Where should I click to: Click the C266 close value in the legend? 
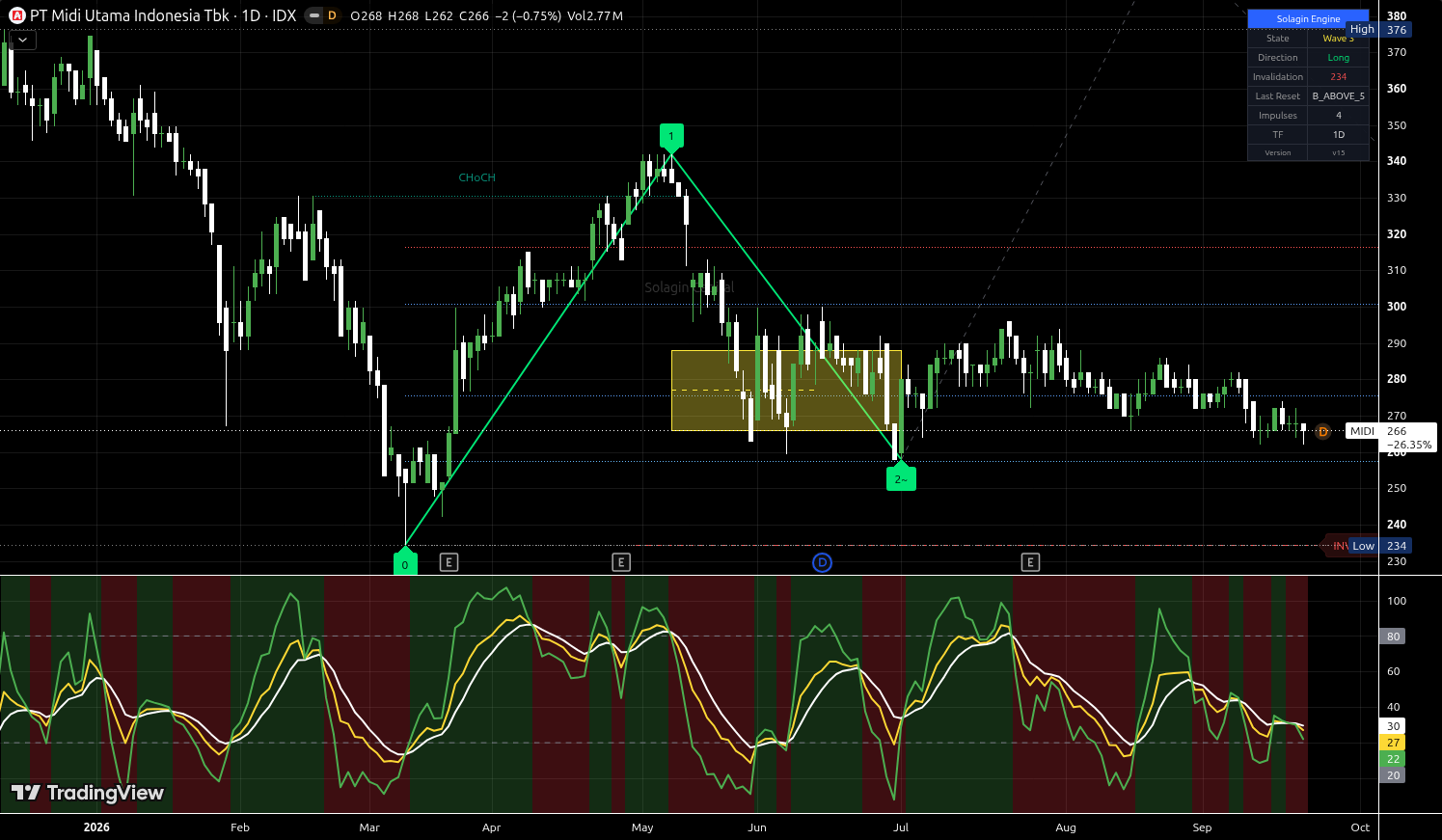click(474, 15)
